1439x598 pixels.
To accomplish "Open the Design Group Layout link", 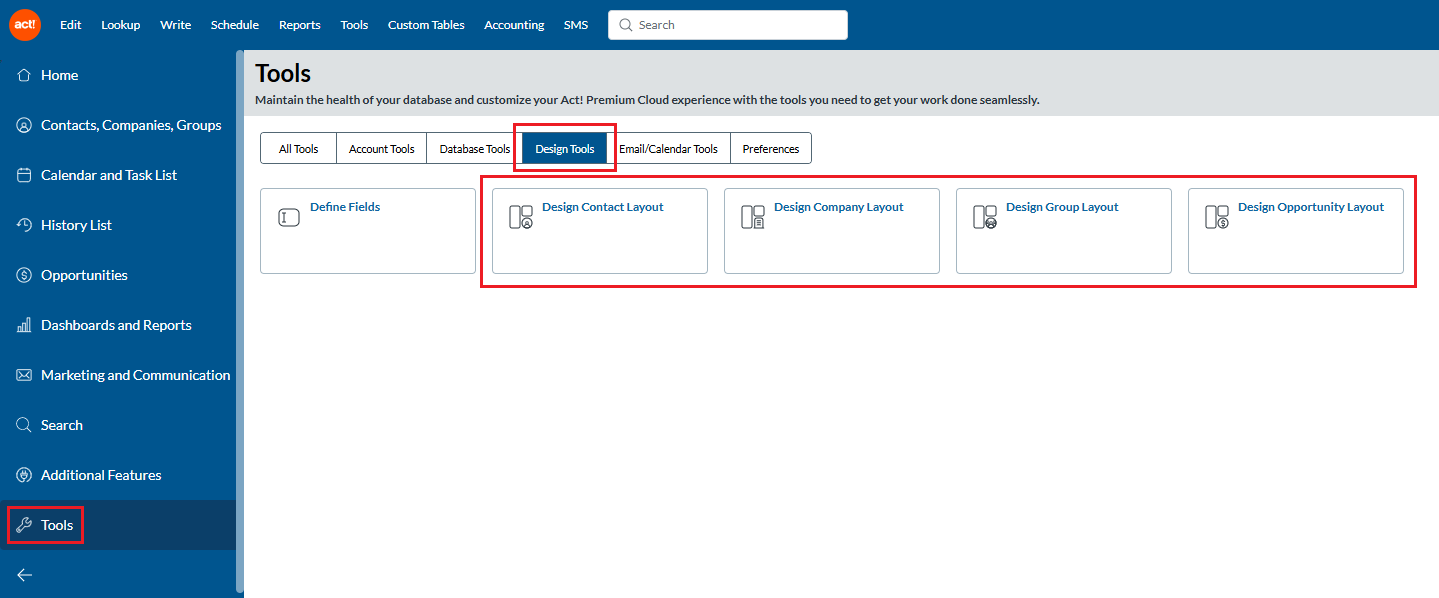I will pos(1062,207).
